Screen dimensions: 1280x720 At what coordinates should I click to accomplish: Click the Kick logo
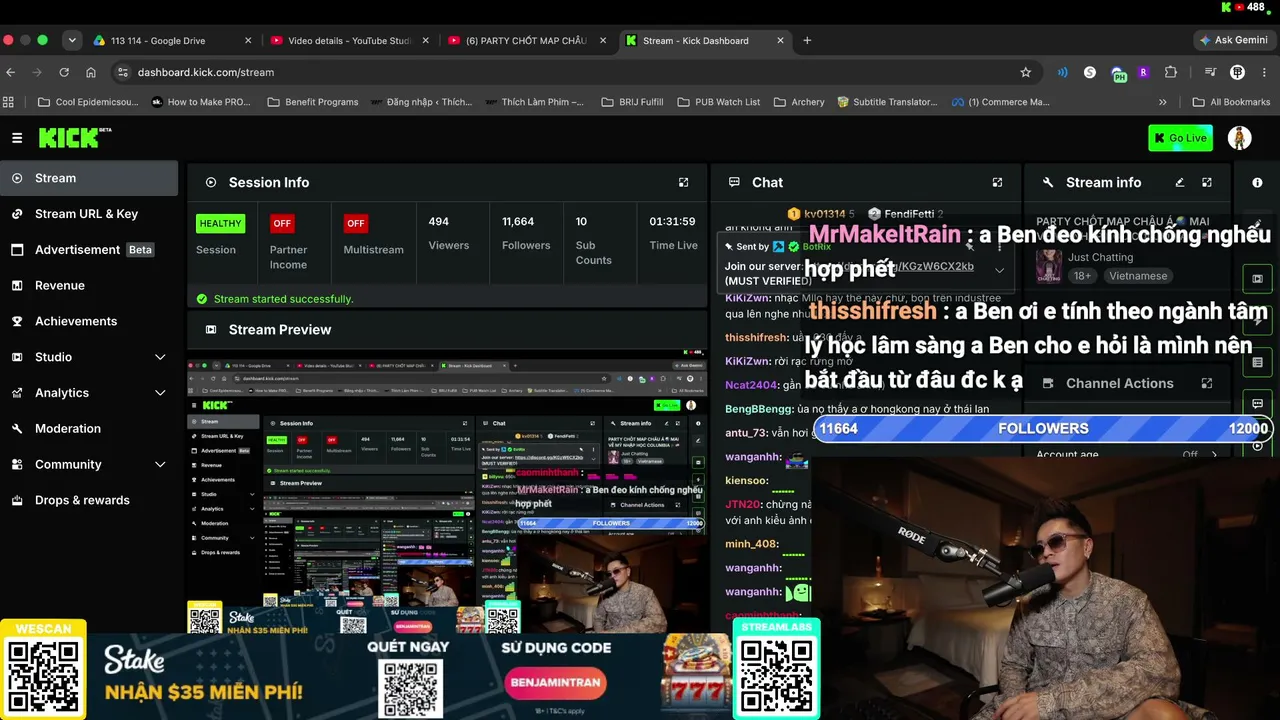[75, 138]
